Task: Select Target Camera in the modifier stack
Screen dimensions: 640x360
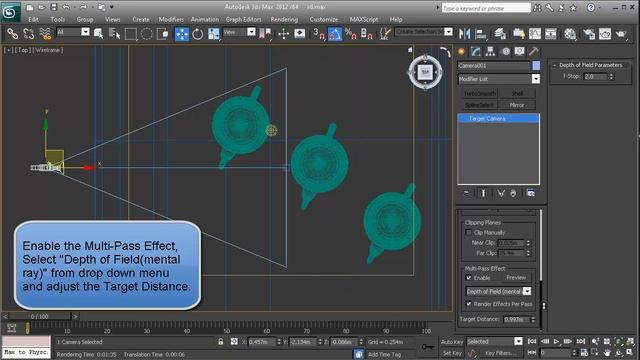Action: (x=498, y=118)
